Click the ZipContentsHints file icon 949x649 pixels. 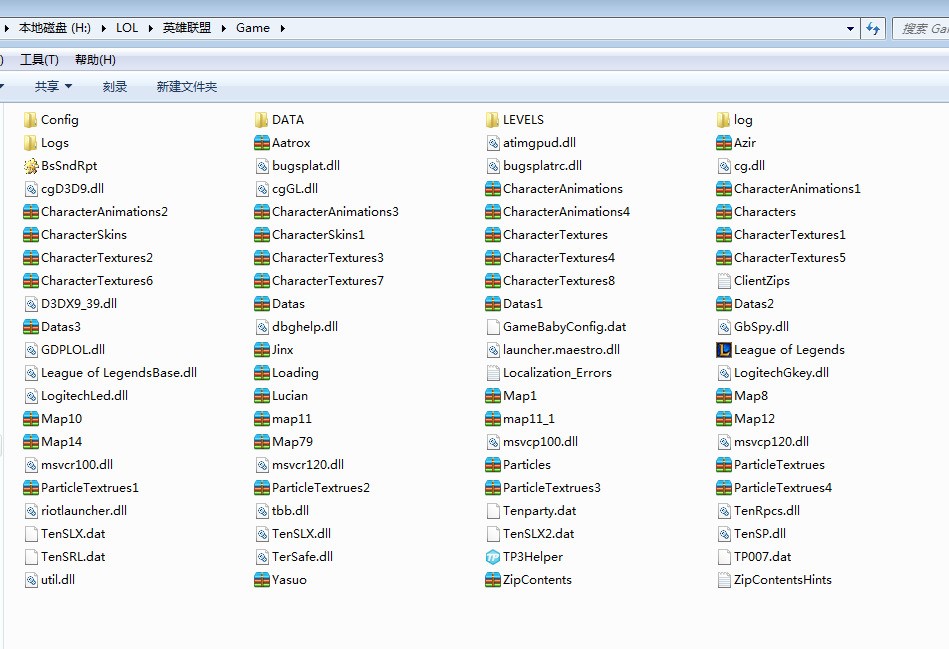point(724,580)
